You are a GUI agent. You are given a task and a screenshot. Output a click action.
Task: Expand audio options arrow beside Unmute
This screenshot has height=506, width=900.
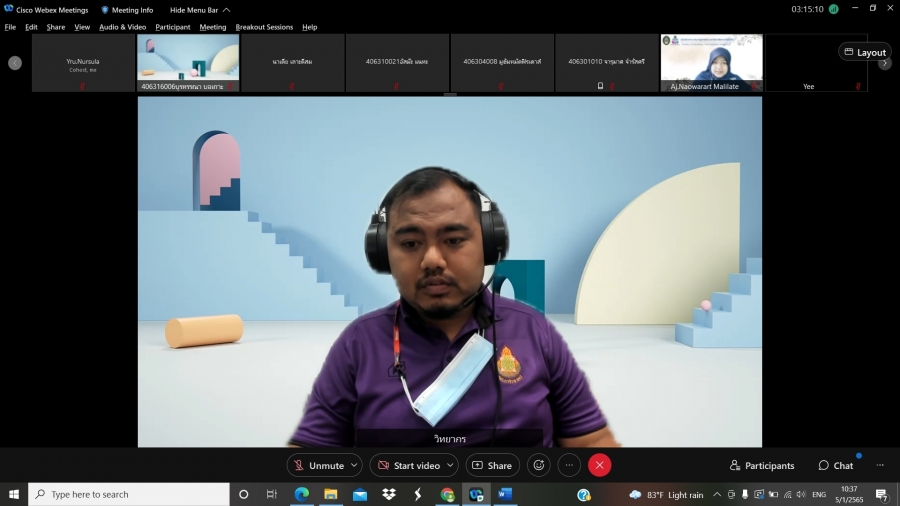354,465
